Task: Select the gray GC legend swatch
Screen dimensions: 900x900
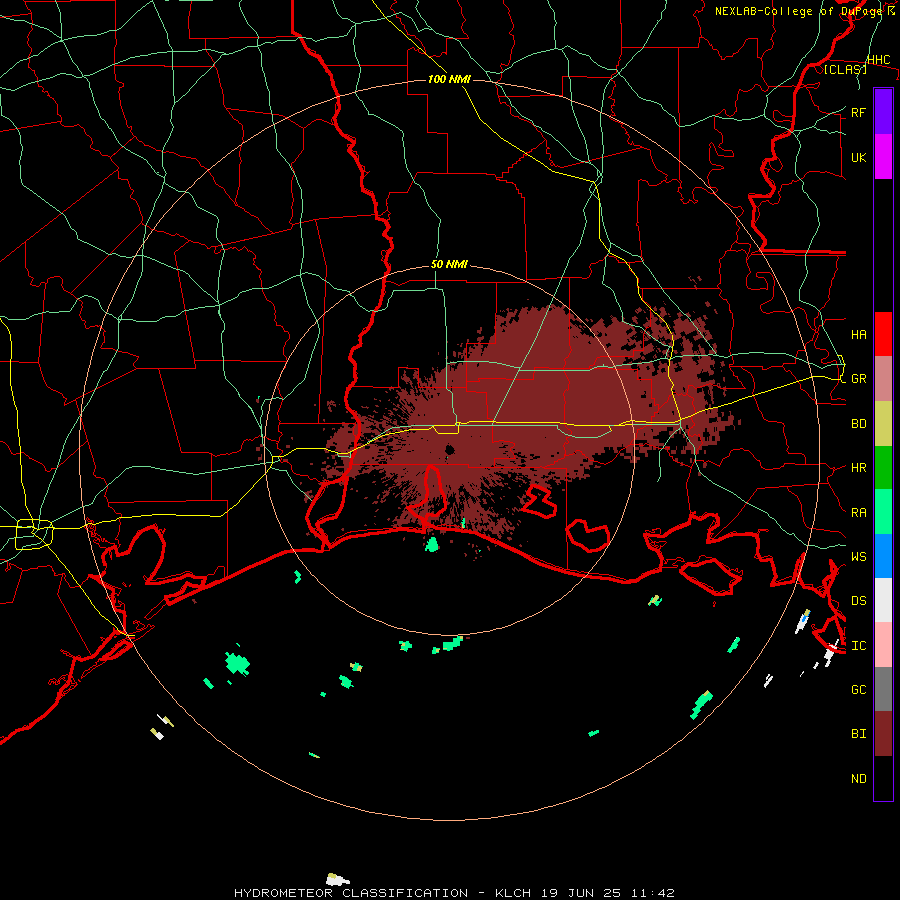Action: 883,689
